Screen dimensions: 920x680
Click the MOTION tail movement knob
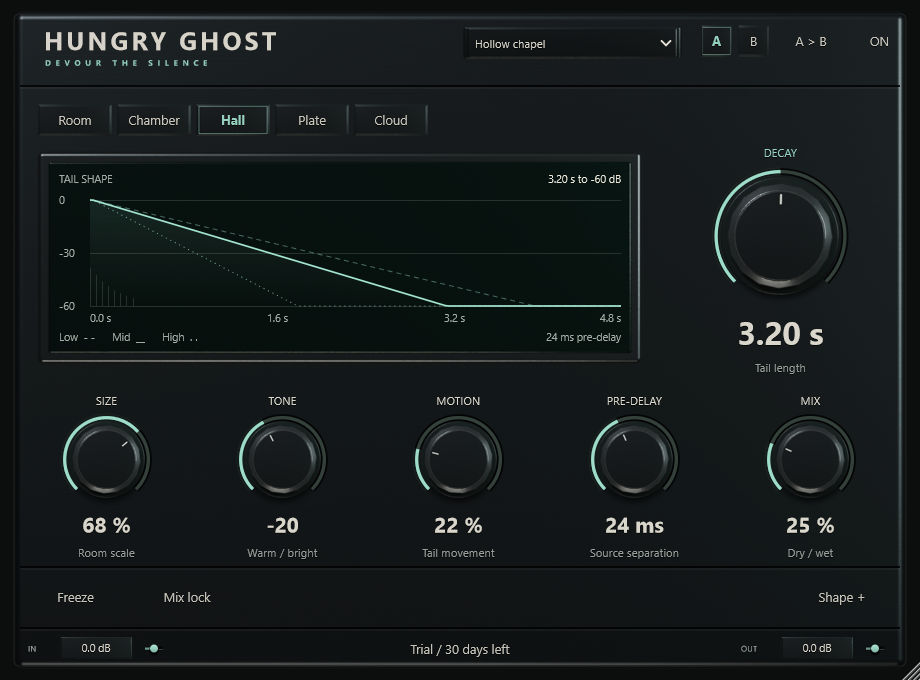[x=458, y=458]
